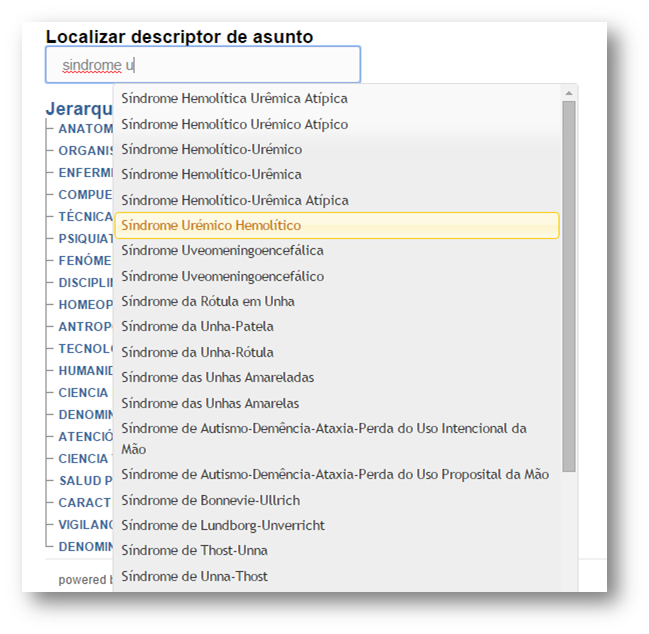Select 'Síndrome Hemolítico Urémico Atípico' suggestion
Image resolution: width=649 pixels, height=634 pixels.
(337, 124)
